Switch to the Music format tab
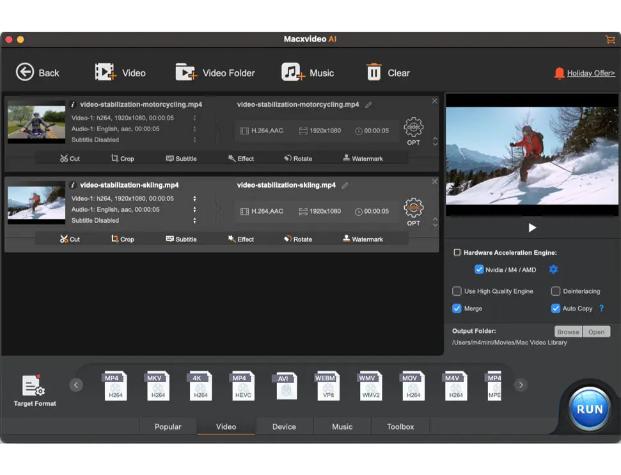 click(x=342, y=427)
